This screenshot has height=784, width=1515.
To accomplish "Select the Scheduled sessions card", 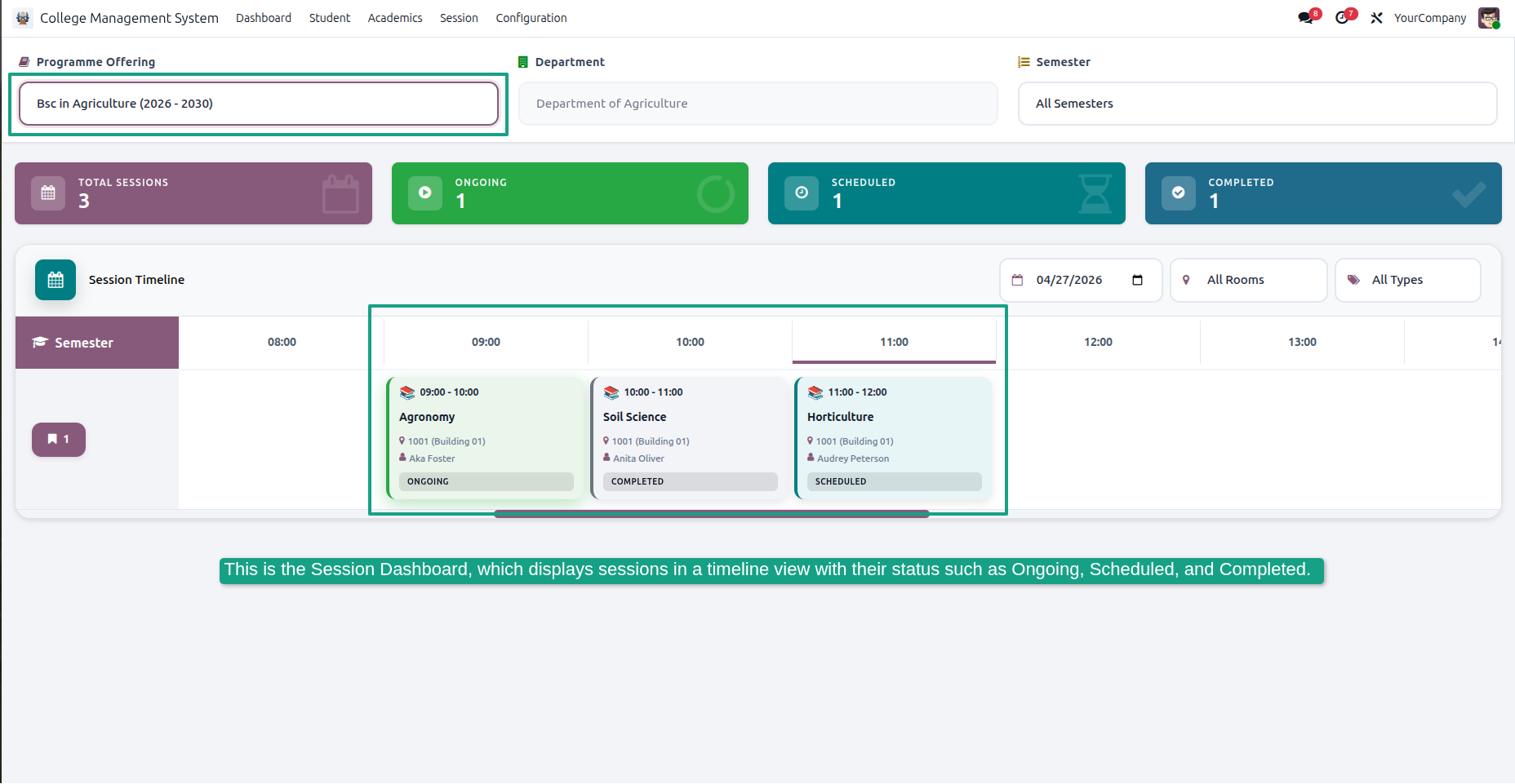I will point(947,193).
